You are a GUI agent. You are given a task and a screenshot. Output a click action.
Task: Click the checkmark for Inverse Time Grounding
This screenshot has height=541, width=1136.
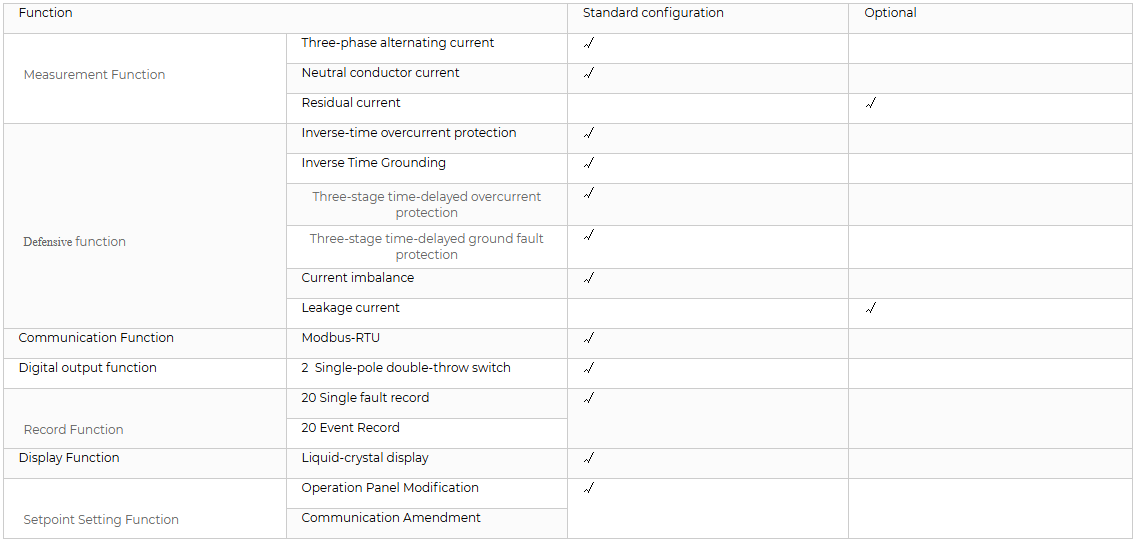(588, 164)
